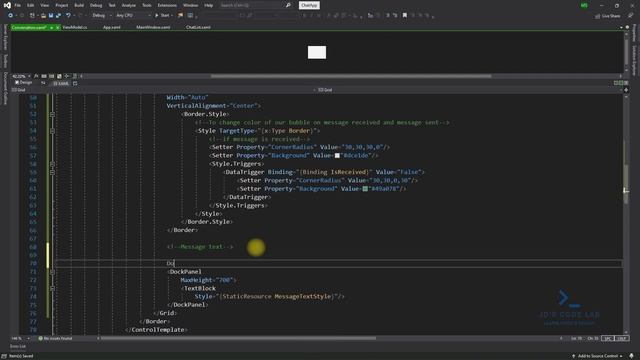Click the IsReceived binding text

pos(349,172)
